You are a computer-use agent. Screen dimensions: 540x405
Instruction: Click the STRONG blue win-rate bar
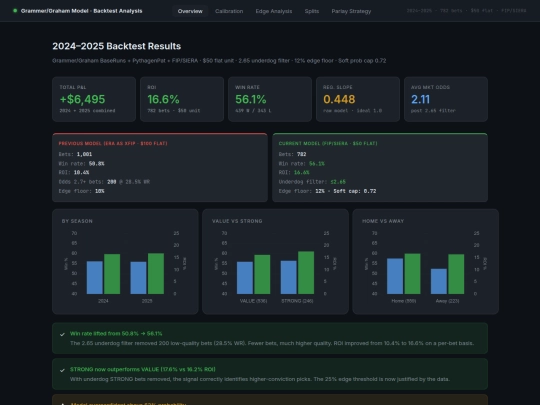289,277
